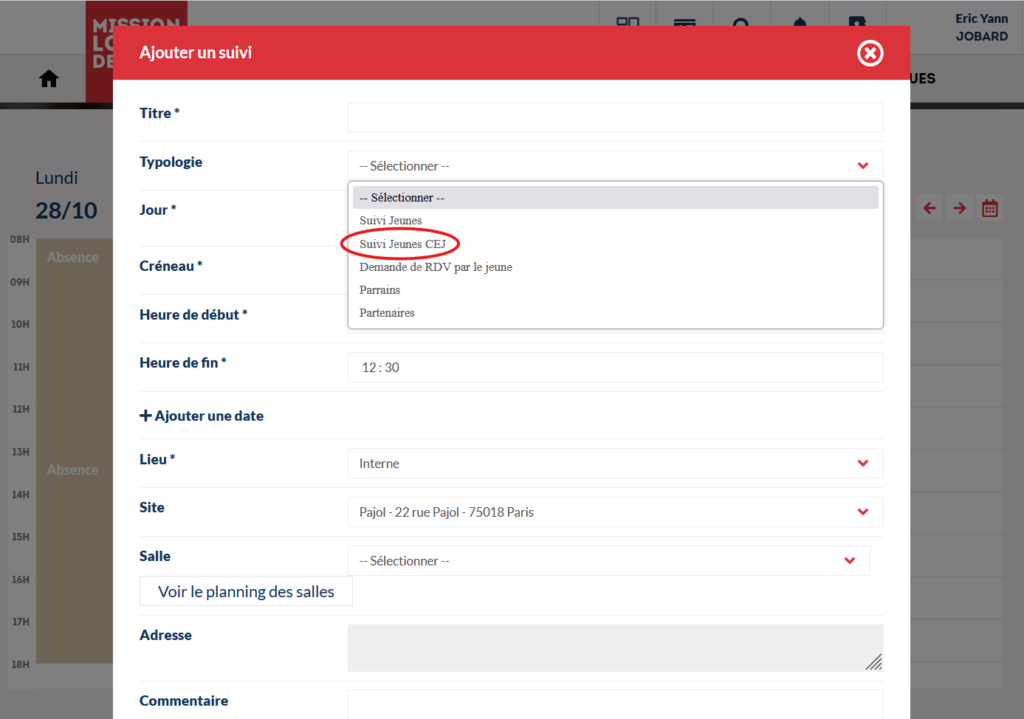The height and width of the screenshot is (719, 1024).
Task: Select 'Suivi Jeunes' typology option
Action: 615,221
